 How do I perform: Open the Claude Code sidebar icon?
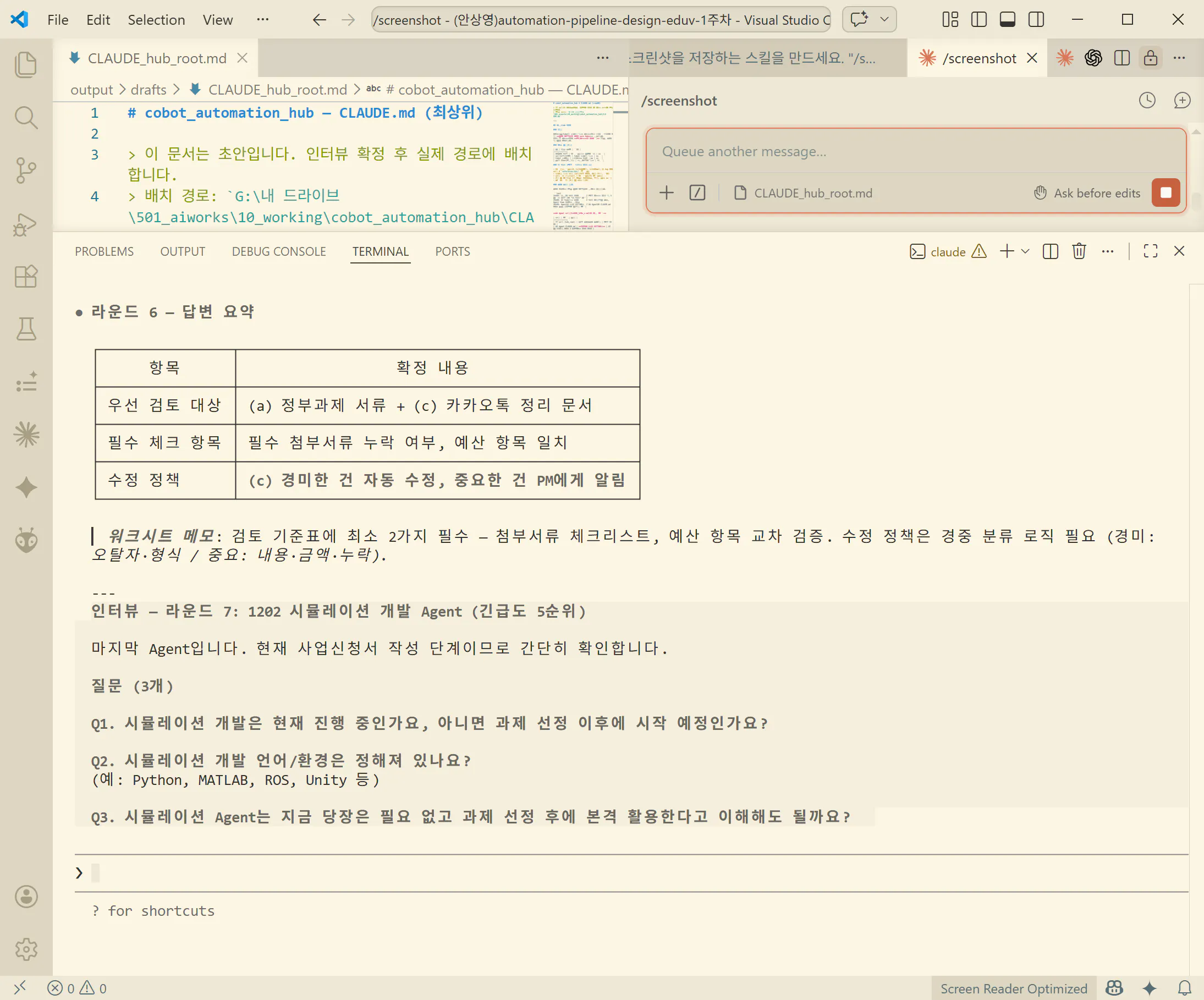26,435
